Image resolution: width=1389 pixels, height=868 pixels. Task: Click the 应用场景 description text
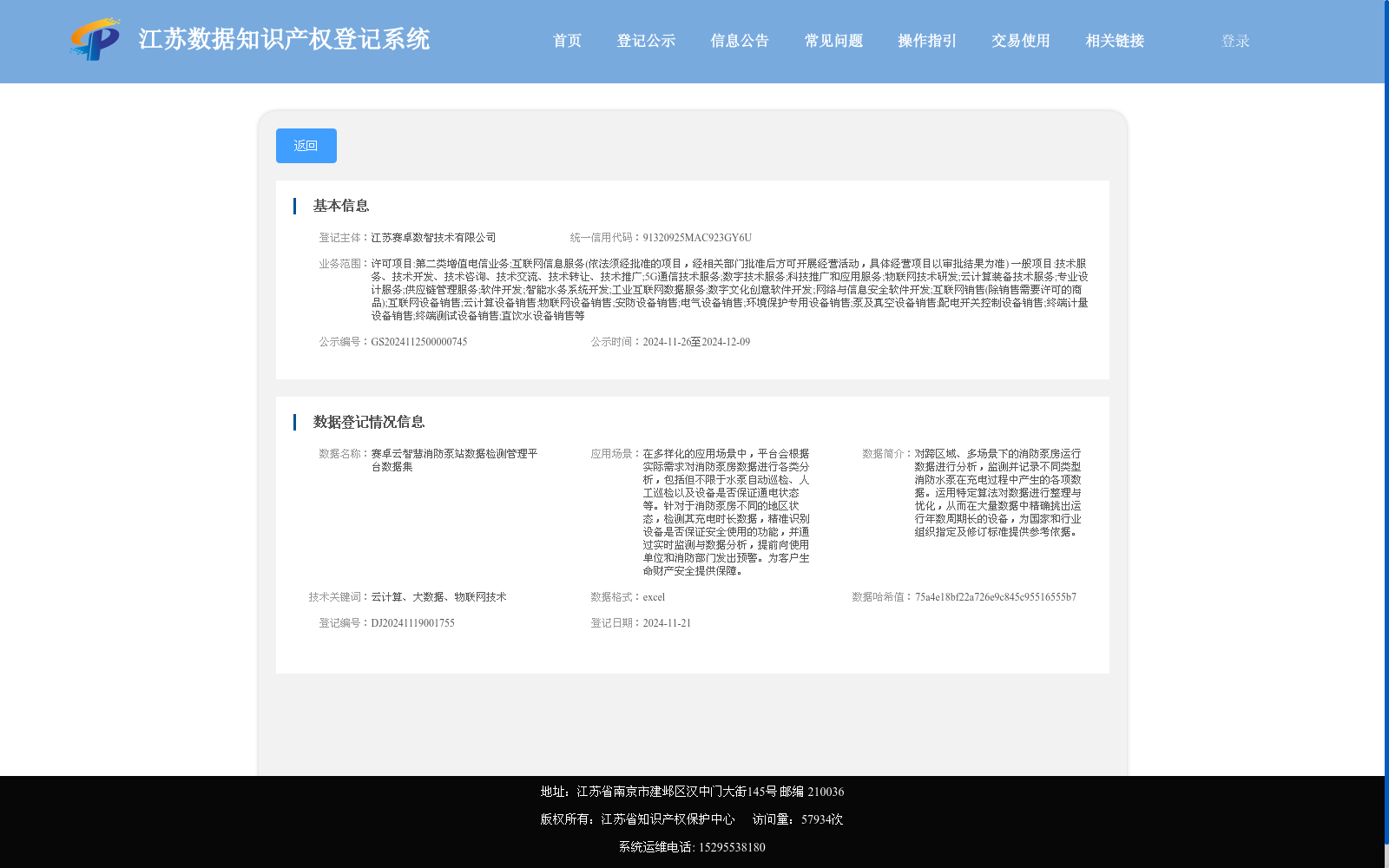click(x=727, y=512)
